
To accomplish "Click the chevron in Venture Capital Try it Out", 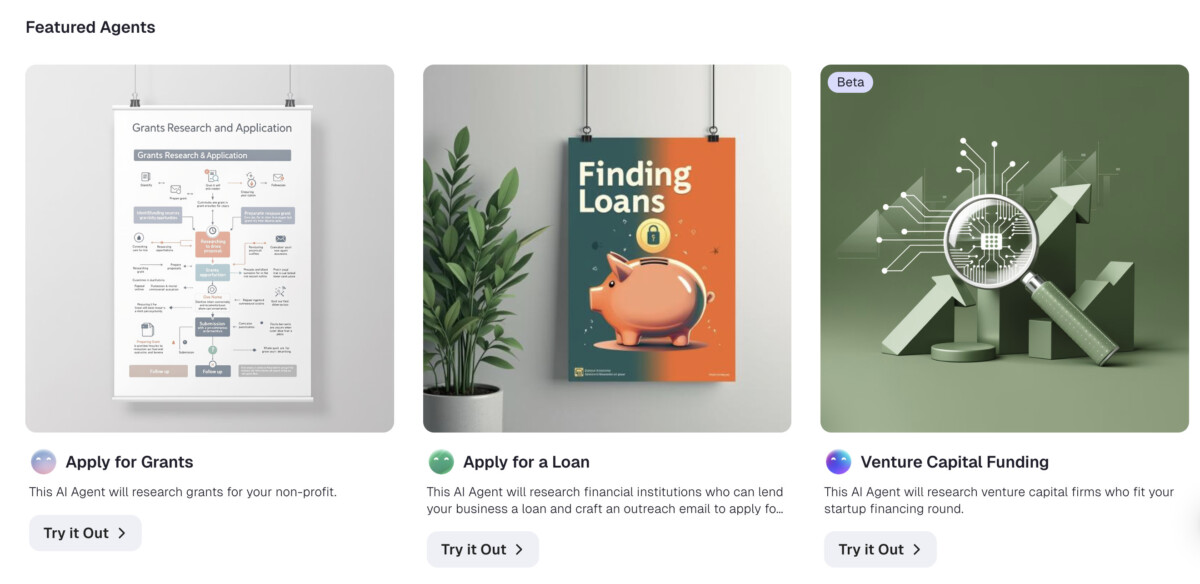I will pyautogui.click(x=917, y=549).
